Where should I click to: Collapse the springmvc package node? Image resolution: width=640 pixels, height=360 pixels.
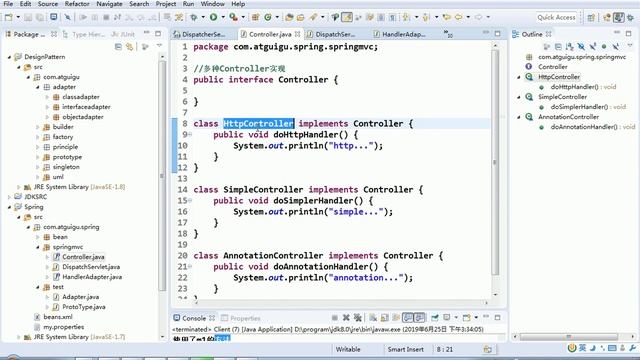38,247
